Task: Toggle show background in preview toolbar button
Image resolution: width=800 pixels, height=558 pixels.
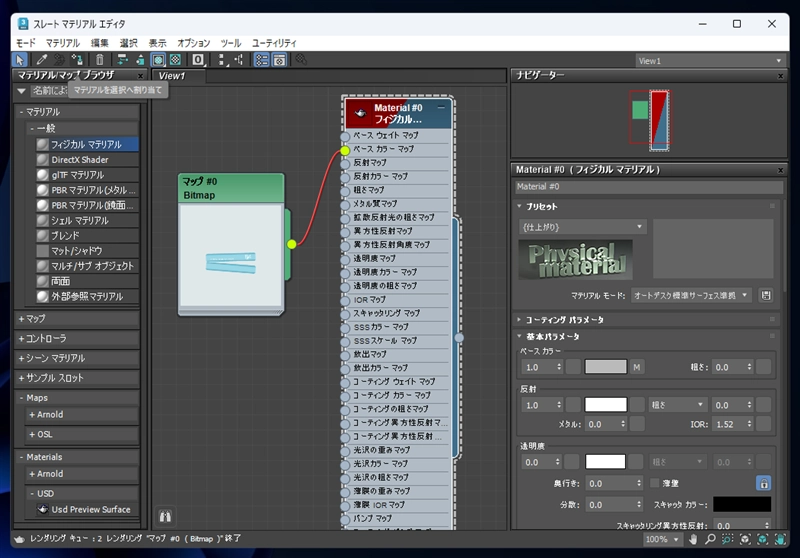Action: pyautogui.click(x=175, y=60)
